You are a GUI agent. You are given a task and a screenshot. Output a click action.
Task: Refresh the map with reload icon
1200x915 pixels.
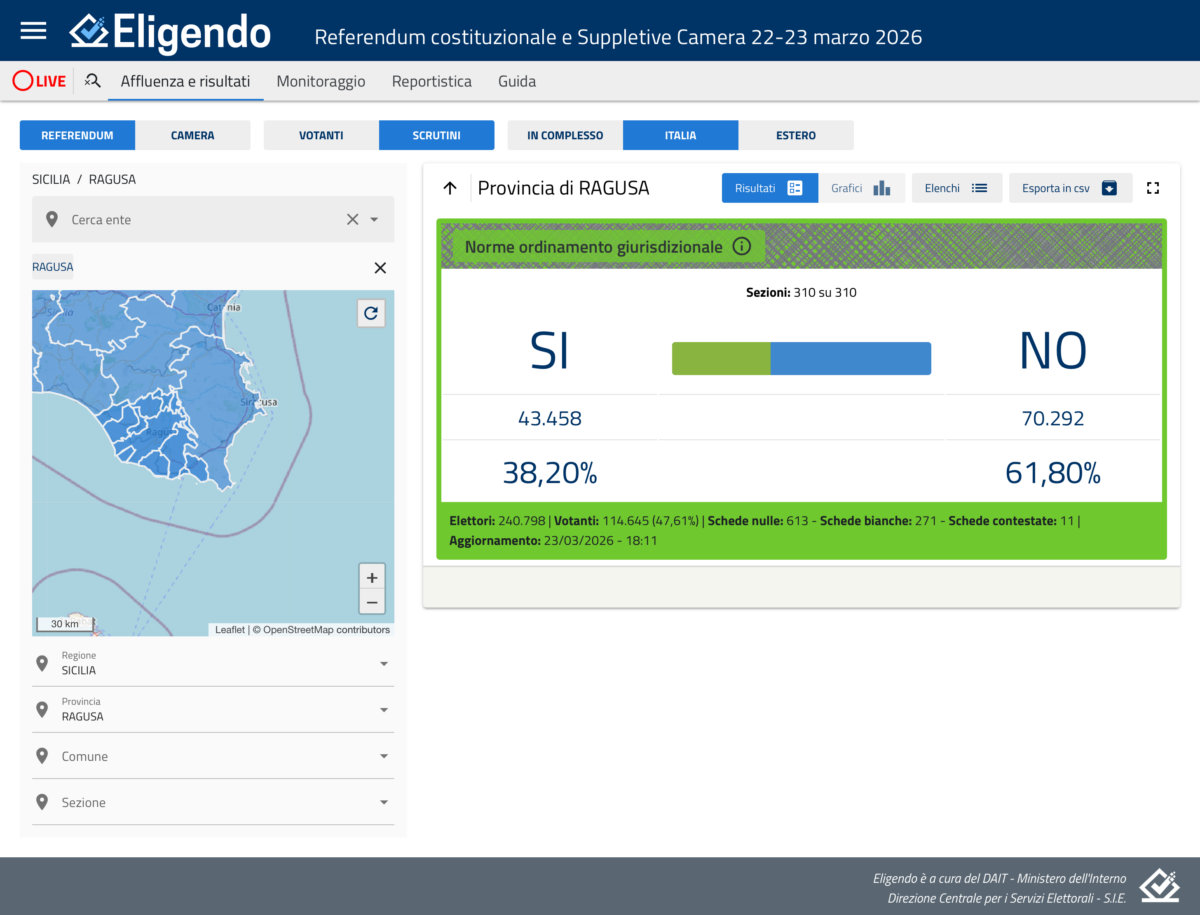(371, 313)
